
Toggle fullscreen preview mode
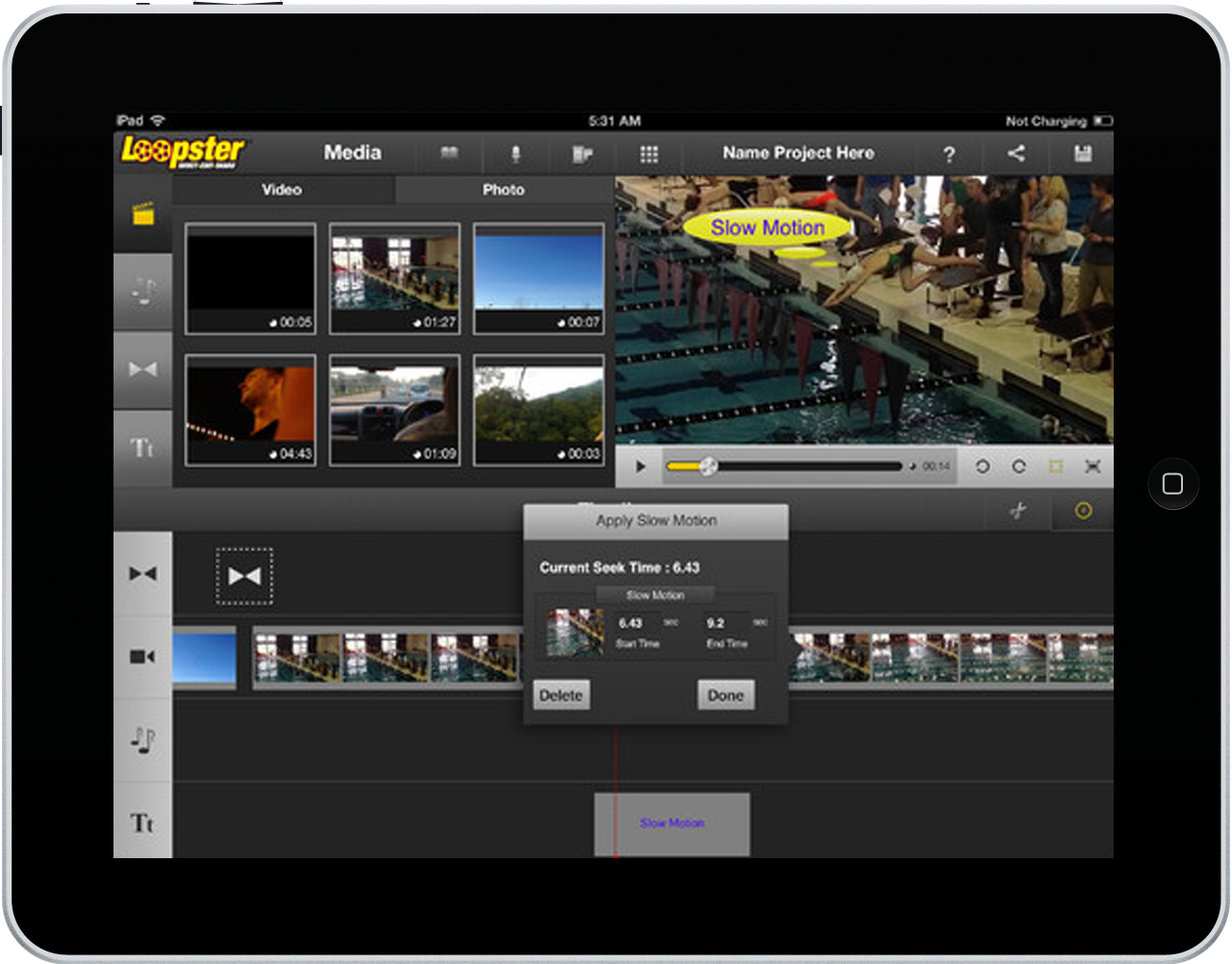click(x=1093, y=466)
